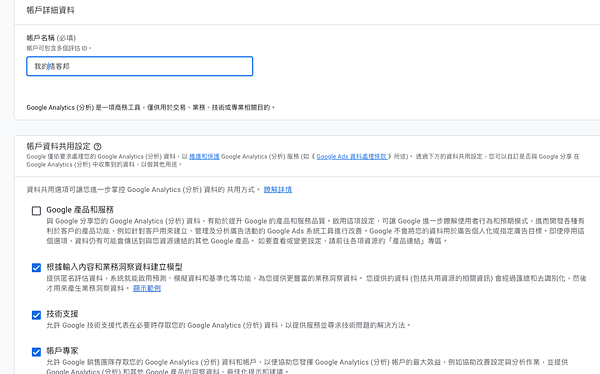The width and height of the screenshot is (600, 374).
Task: Select the 帳戶詳細資料 heading text
Action: click(51, 10)
